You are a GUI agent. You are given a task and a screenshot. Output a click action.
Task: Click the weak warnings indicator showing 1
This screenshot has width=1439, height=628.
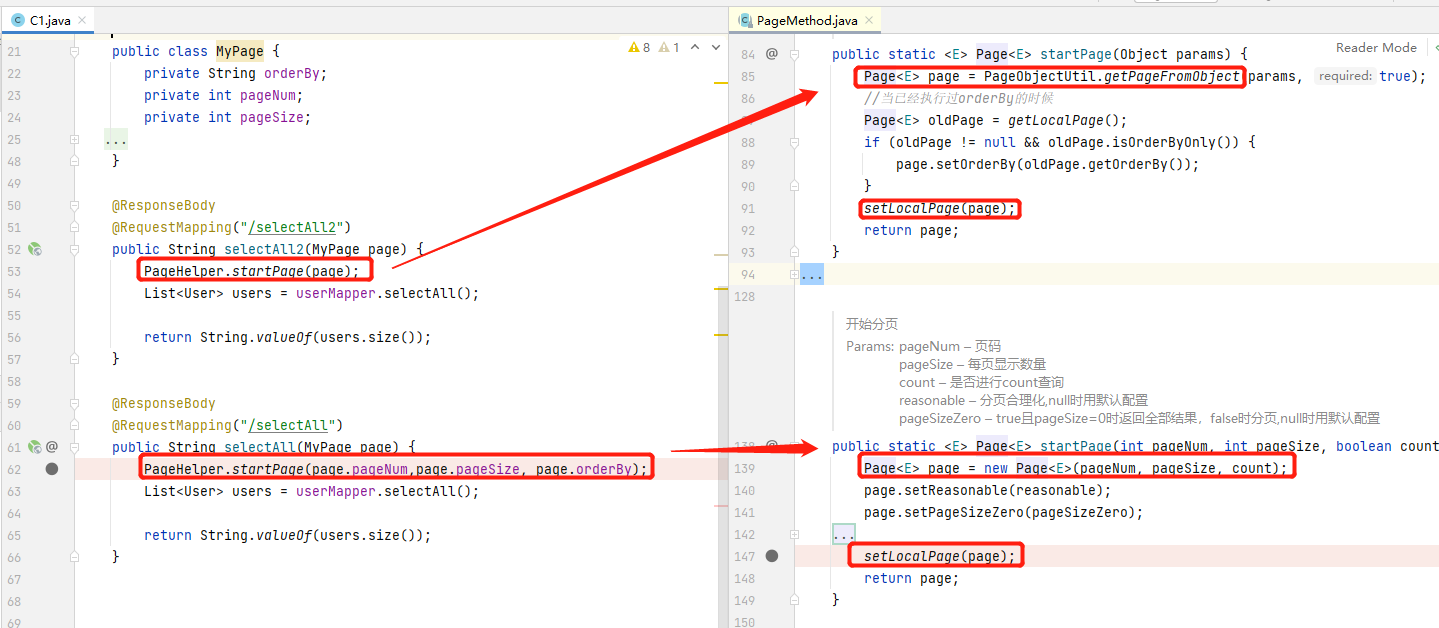pyautogui.click(x=670, y=47)
